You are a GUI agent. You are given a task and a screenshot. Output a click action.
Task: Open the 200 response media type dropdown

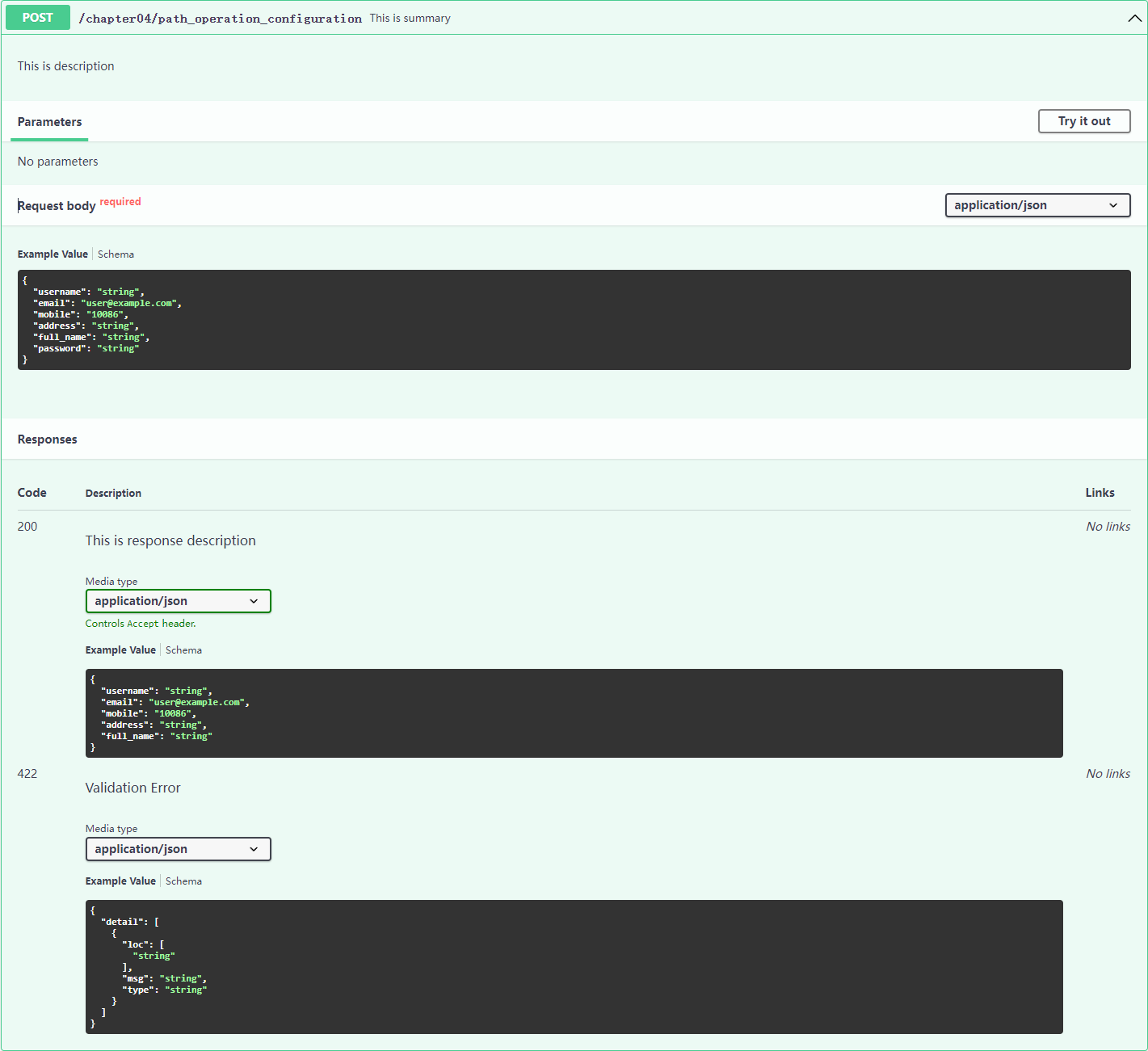178,601
